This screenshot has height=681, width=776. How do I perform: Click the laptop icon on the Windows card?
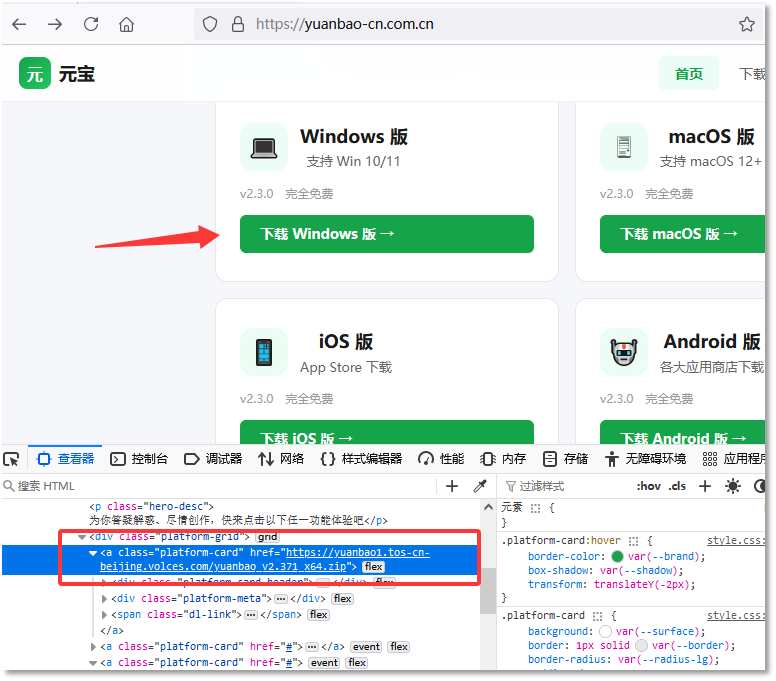pos(264,147)
